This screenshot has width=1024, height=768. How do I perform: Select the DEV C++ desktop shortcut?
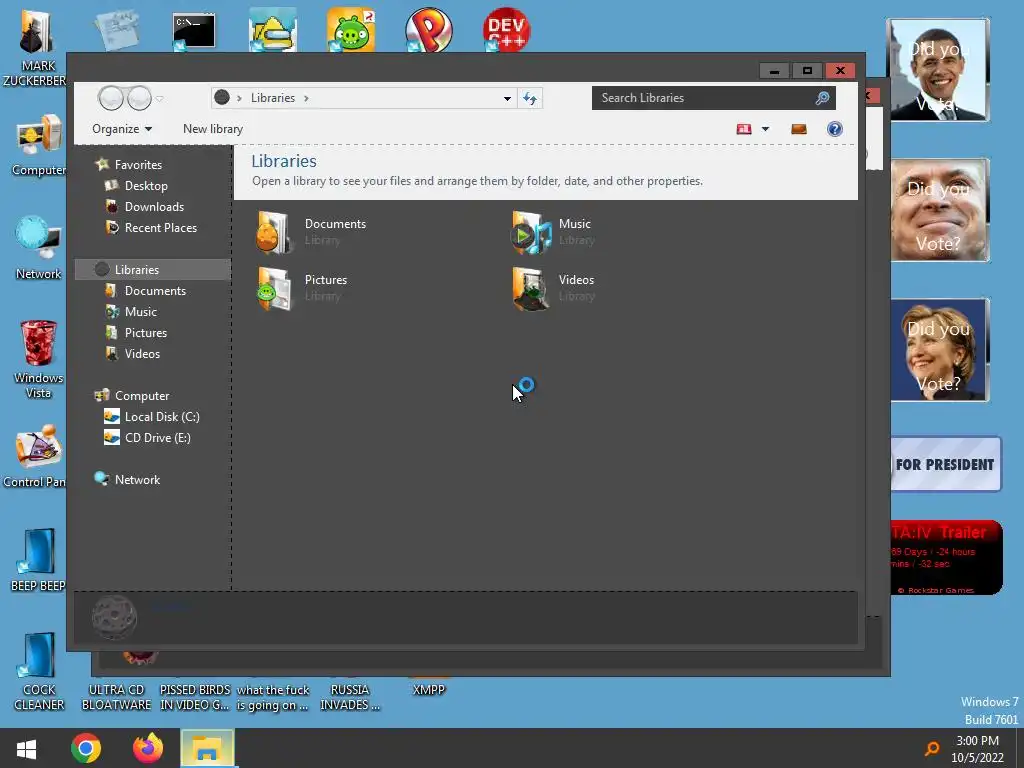[506, 30]
